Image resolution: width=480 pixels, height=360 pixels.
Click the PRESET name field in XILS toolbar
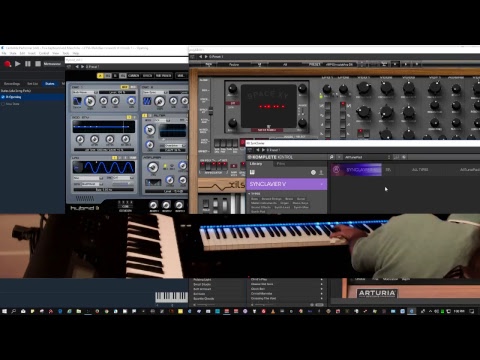coord(339,64)
